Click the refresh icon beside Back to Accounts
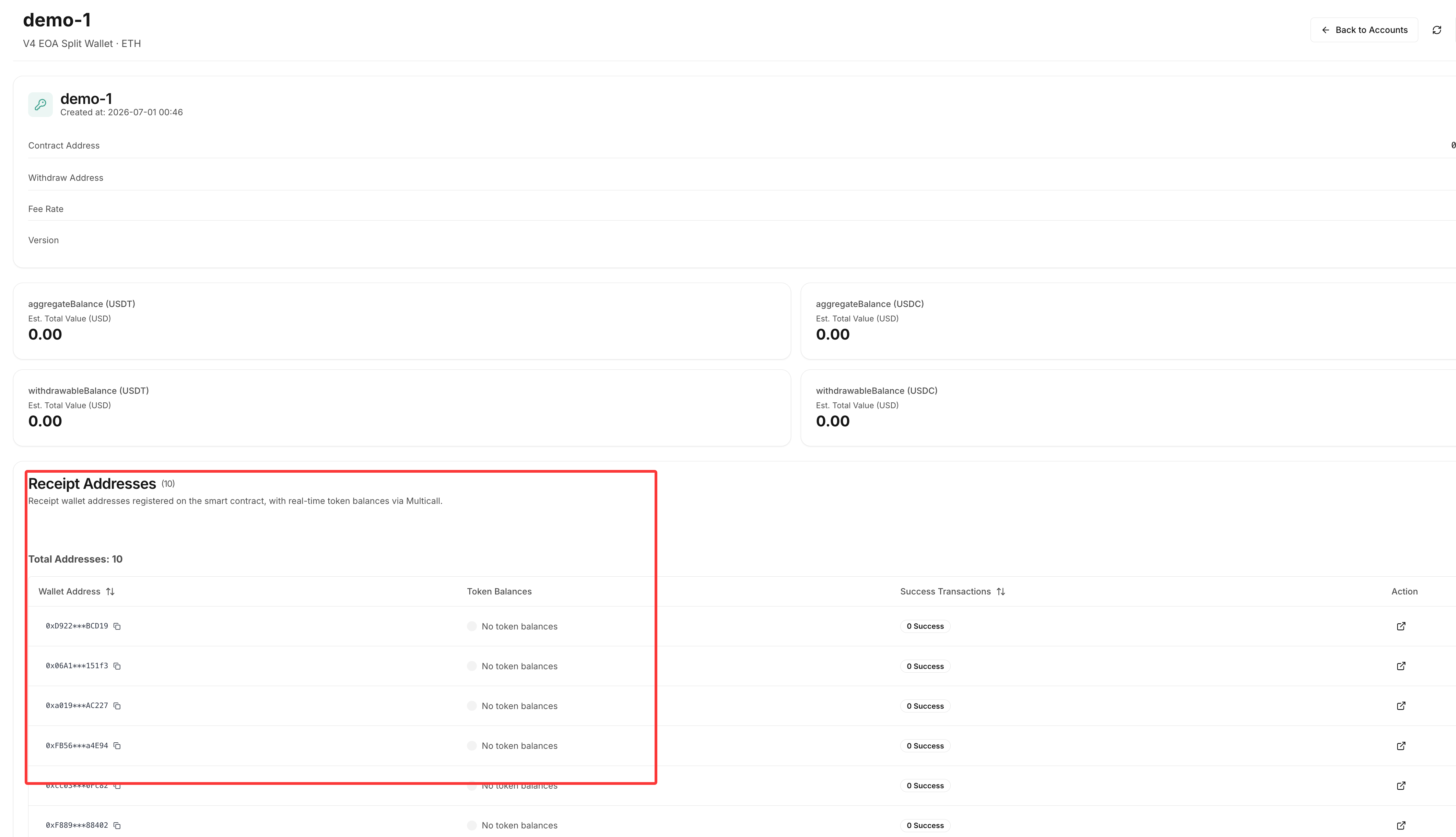1456x837 pixels. (1437, 30)
